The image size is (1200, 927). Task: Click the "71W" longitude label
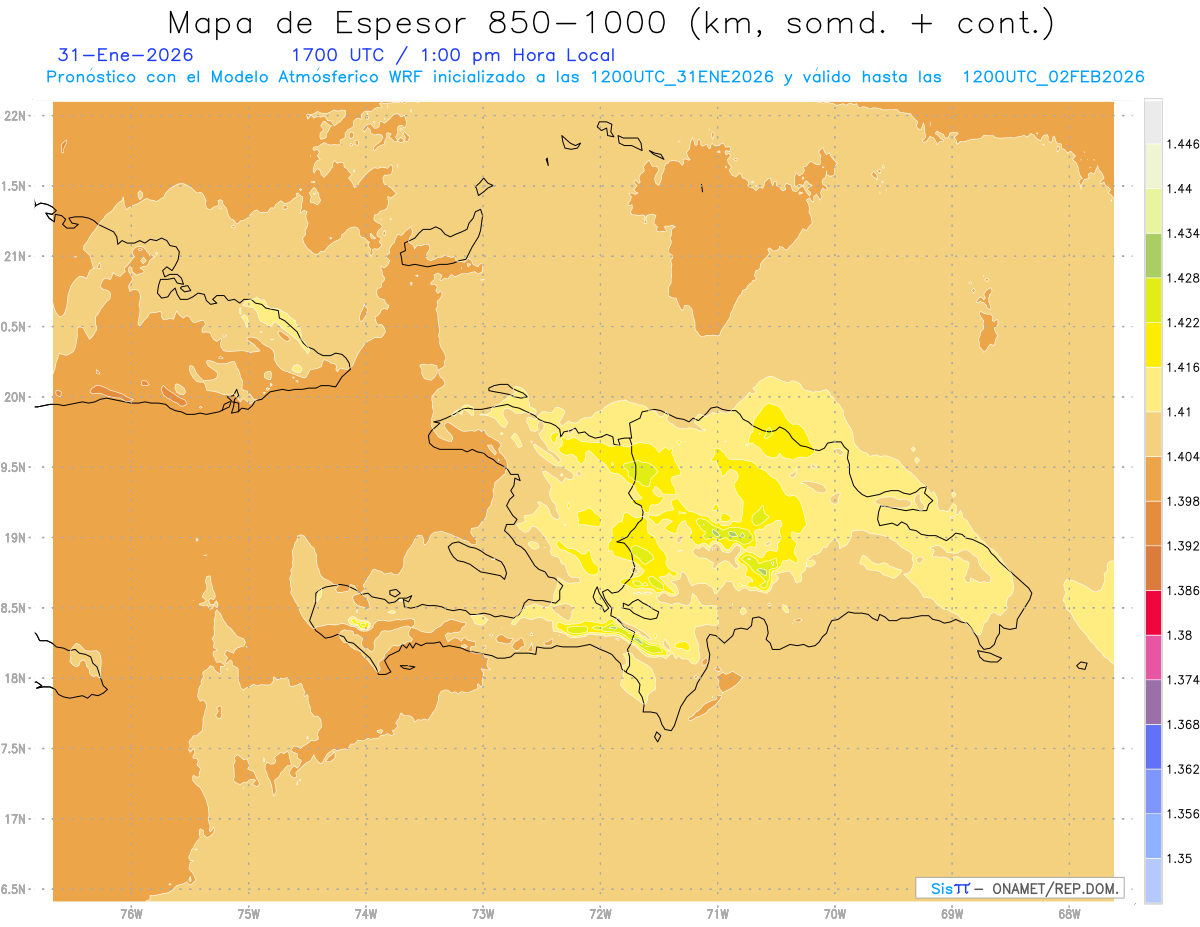coord(718,913)
